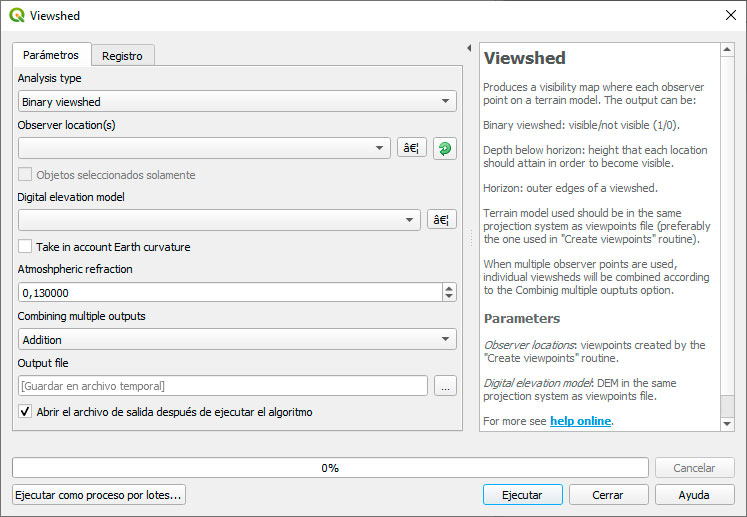This screenshot has width=747, height=517.
Task: Click the Ejecutar button
Action: [x=523, y=495]
